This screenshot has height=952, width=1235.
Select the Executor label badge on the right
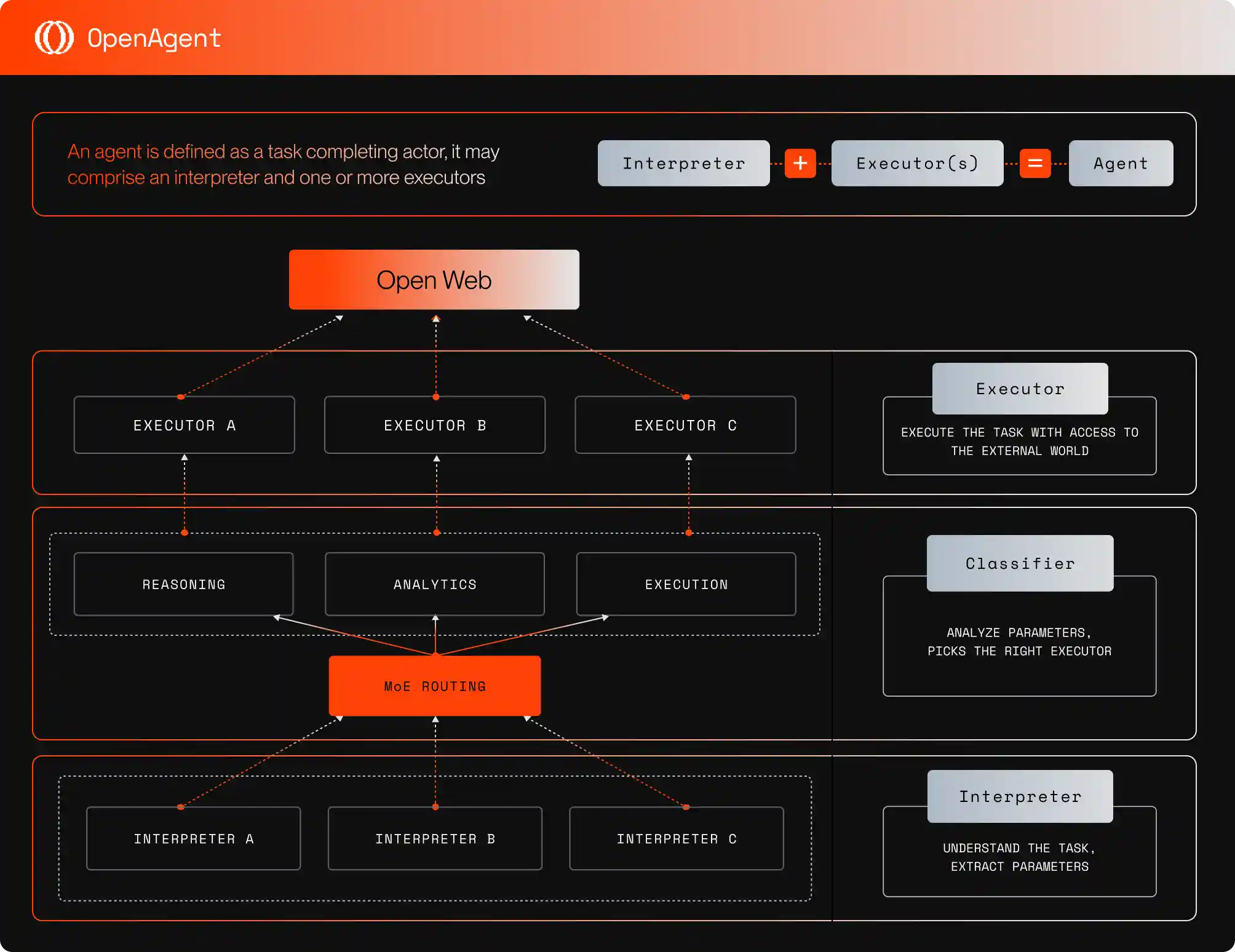[x=1019, y=388]
